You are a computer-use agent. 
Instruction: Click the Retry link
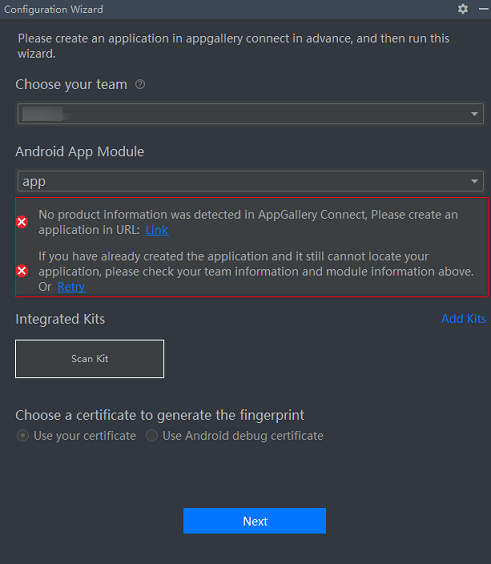tap(71, 287)
